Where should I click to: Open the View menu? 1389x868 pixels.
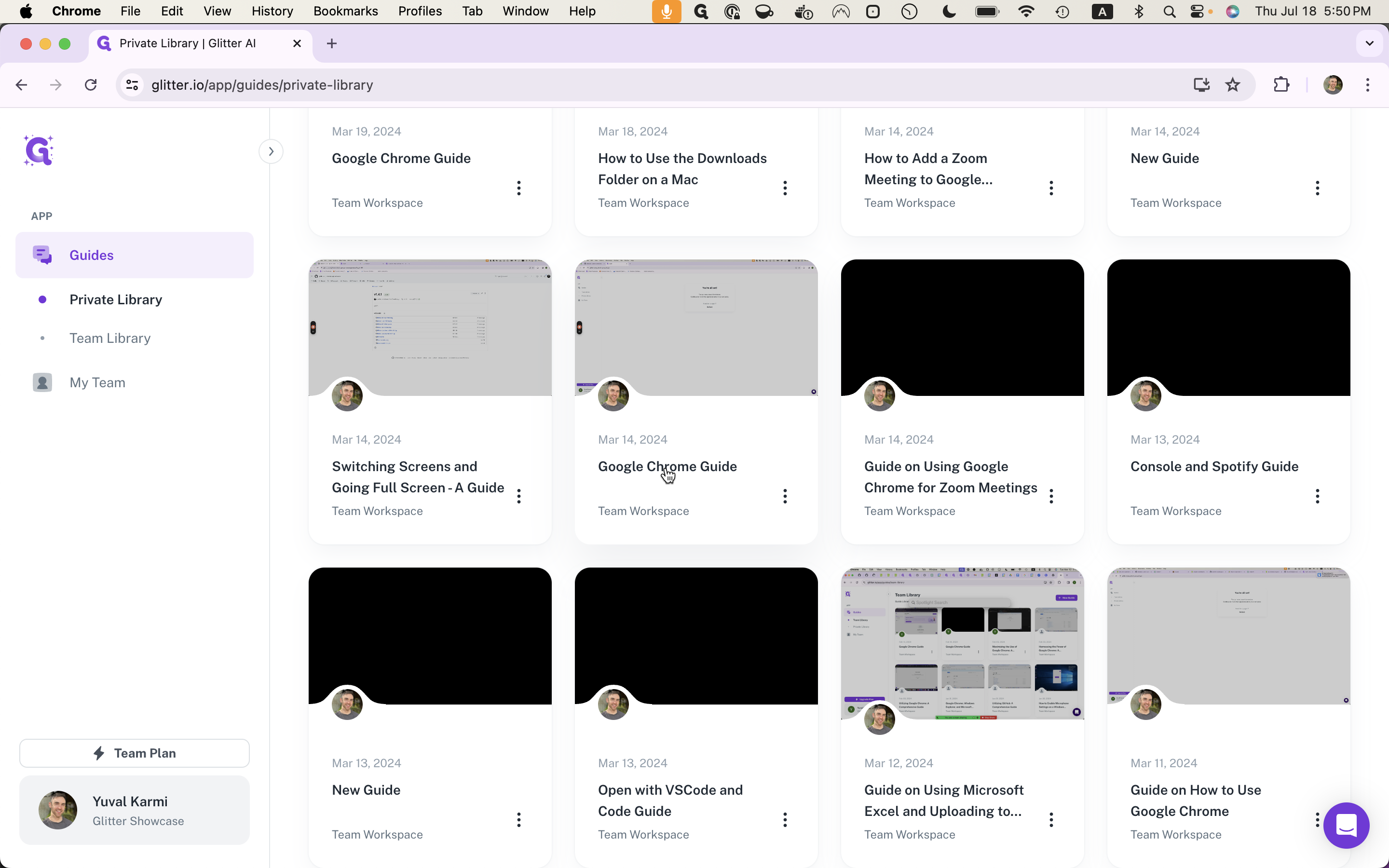217,12
